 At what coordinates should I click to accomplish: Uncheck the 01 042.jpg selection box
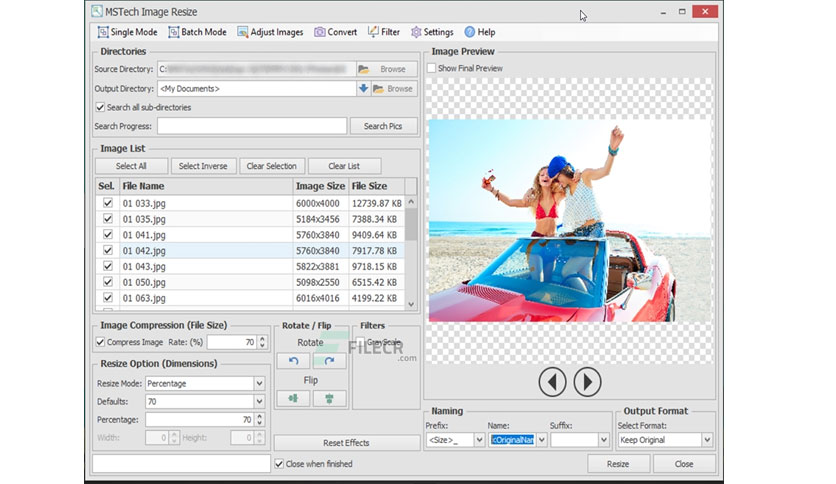point(108,250)
